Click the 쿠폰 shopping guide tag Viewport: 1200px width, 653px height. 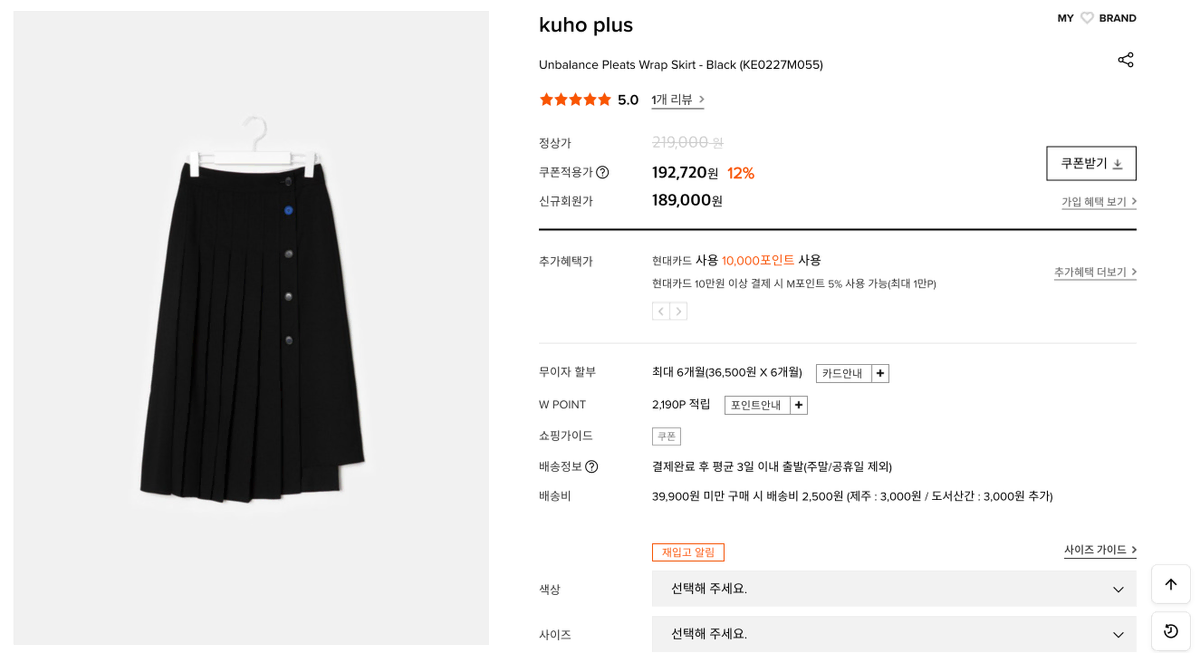pos(666,436)
